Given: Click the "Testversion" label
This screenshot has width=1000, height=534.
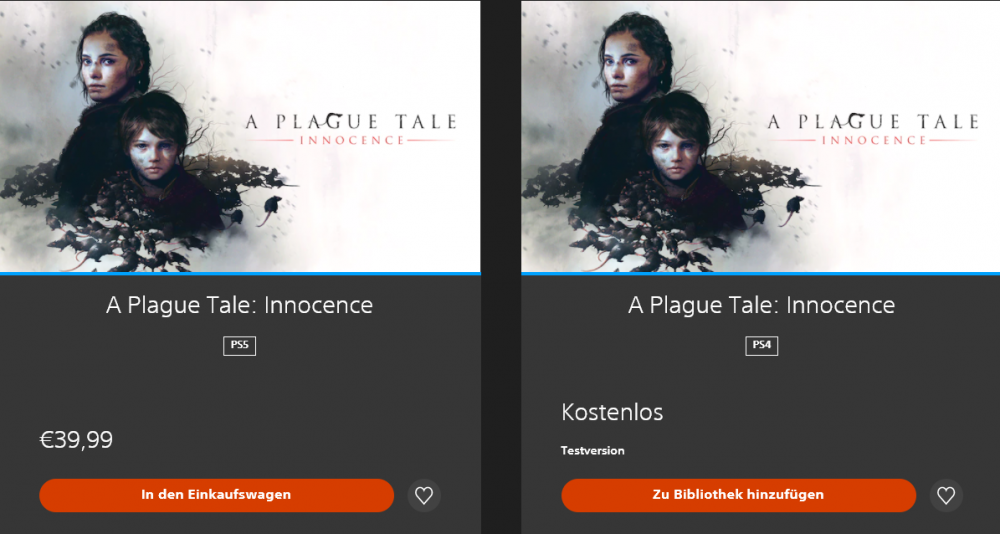Looking at the screenshot, I should (x=593, y=451).
